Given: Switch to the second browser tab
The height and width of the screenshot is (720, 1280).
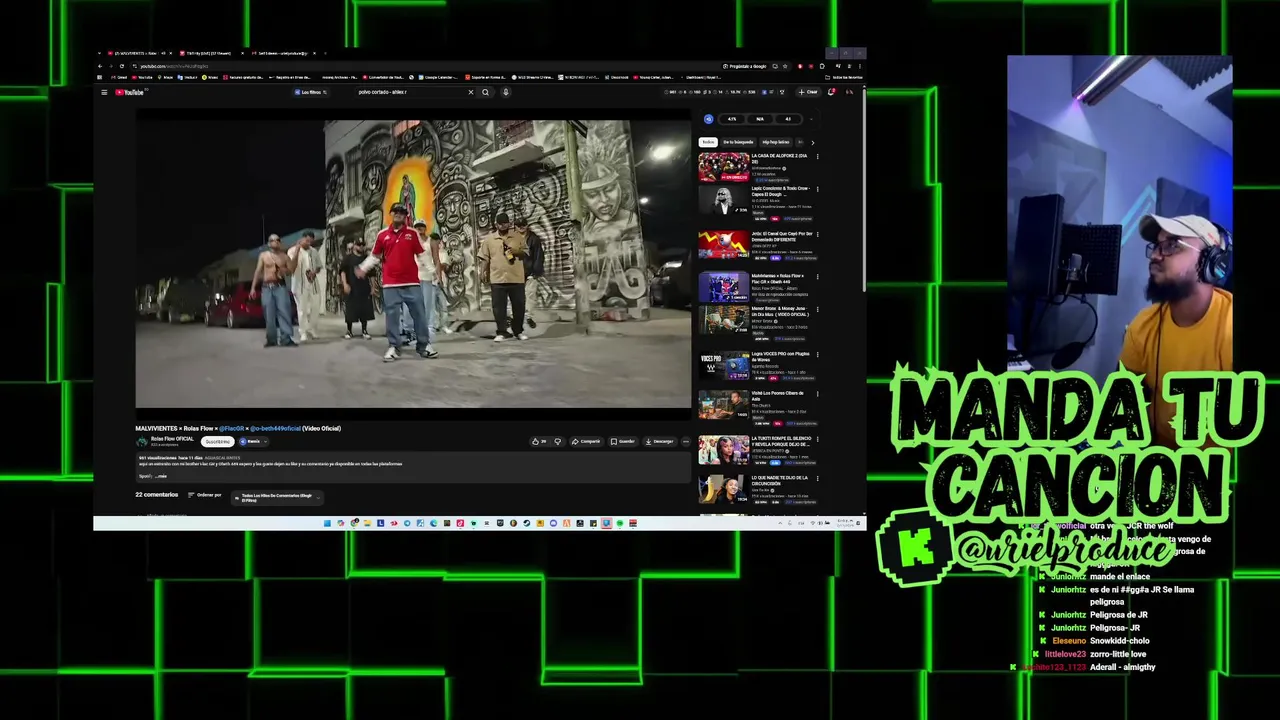Looking at the screenshot, I should 211,53.
